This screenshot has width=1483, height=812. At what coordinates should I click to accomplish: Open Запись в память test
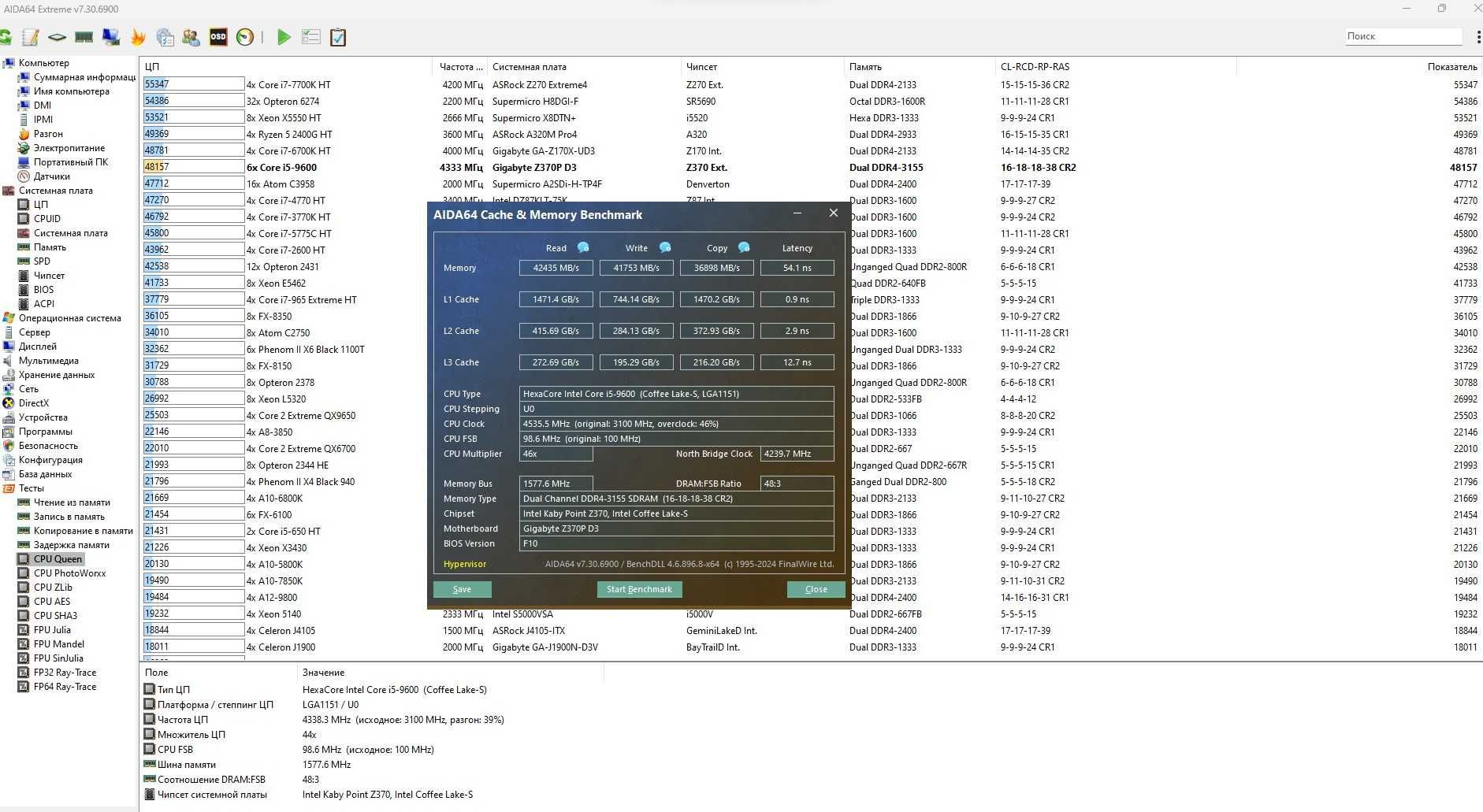[69, 517]
